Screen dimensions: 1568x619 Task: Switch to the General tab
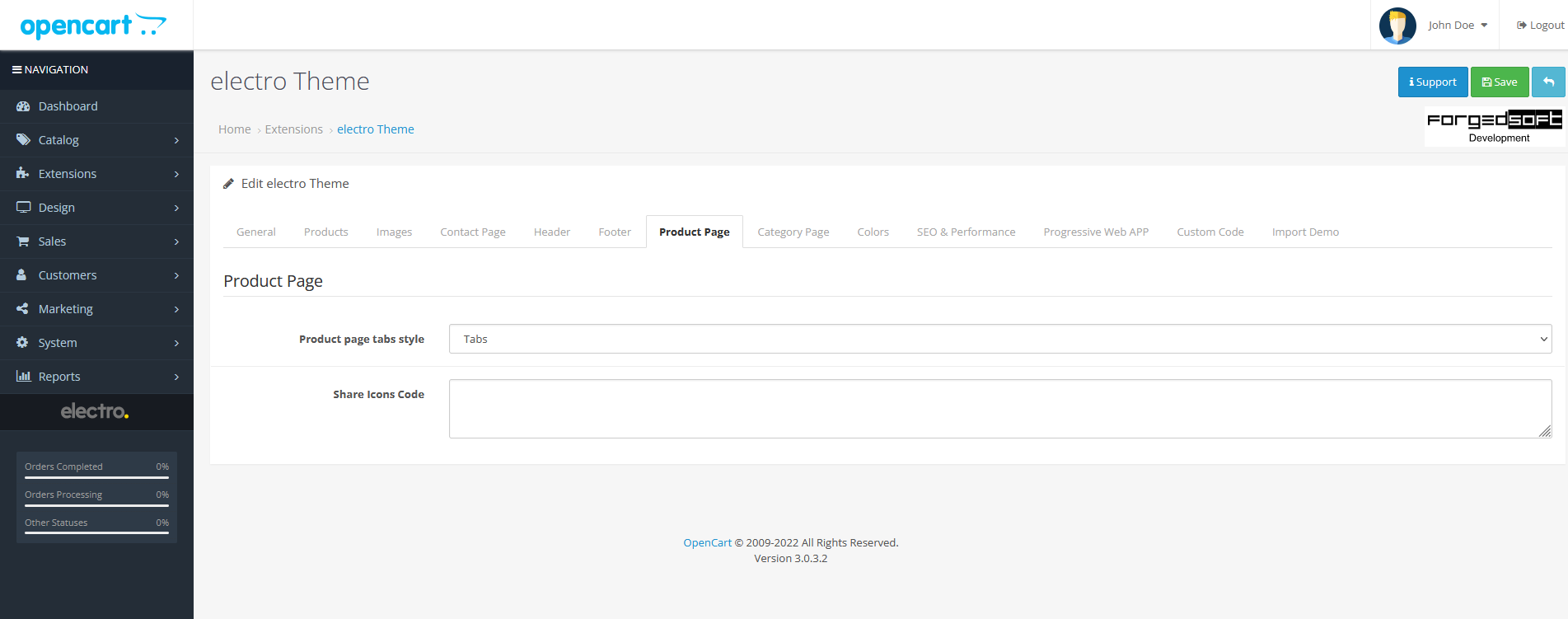256,232
